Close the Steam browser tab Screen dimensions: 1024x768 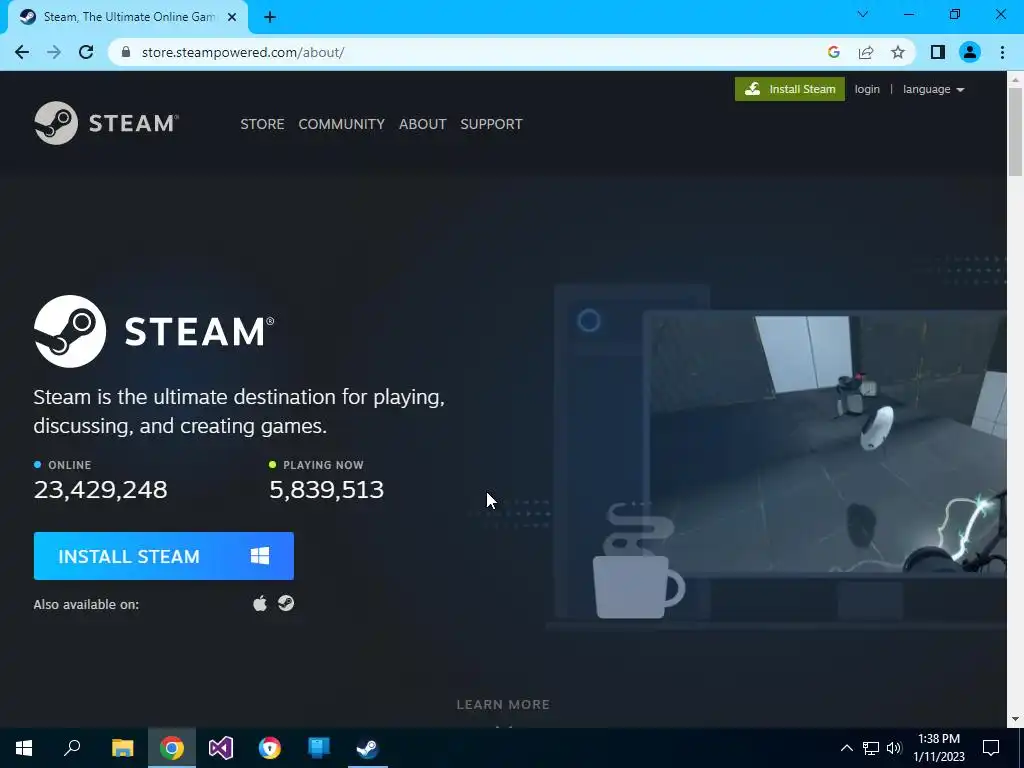pyautogui.click(x=232, y=17)
